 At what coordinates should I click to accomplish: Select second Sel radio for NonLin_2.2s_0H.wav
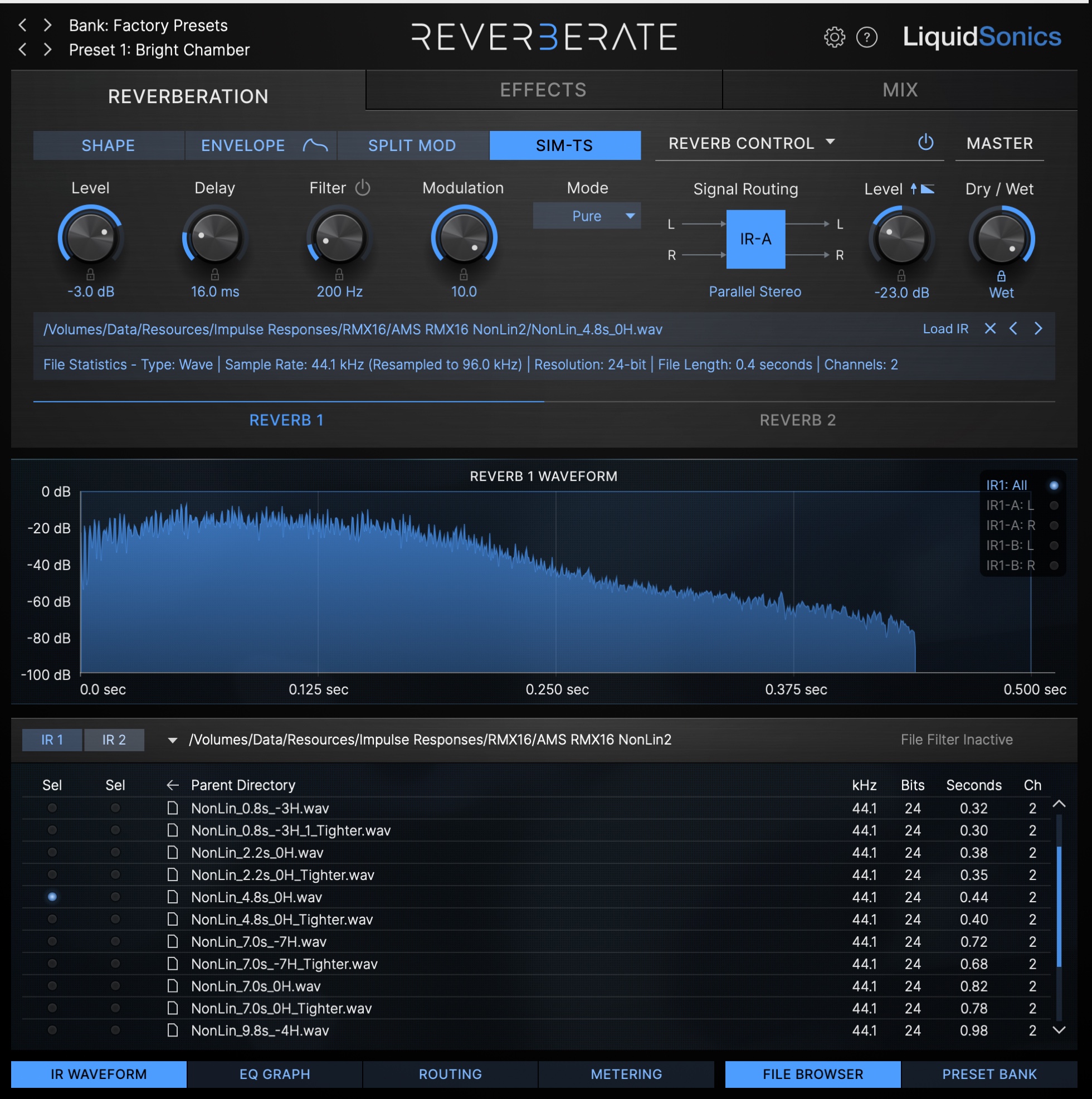pyautogui.click(x=115, y=852)
